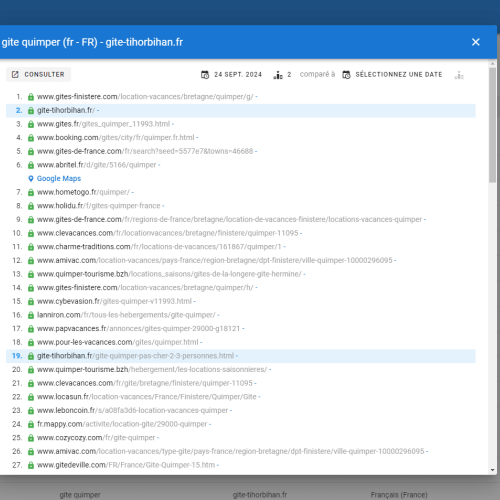Click green padlock on fr.mappy.com row

[31, 425]
